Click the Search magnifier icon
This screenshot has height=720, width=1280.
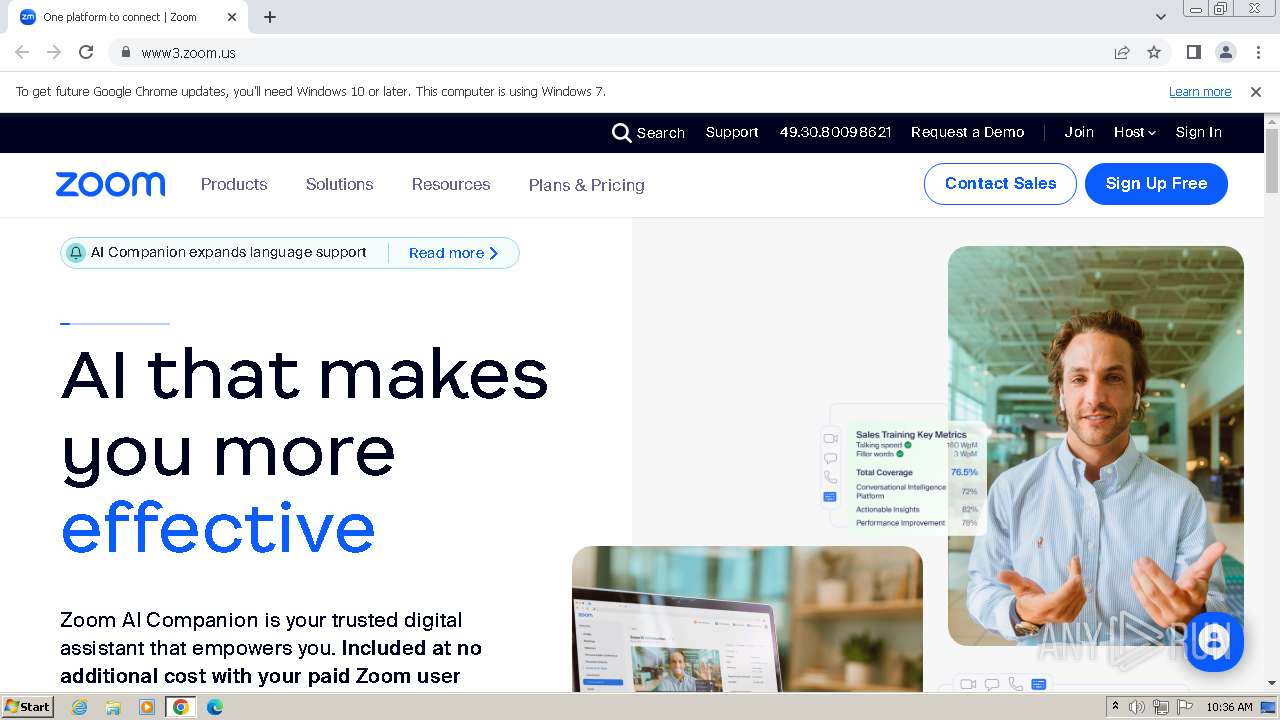pos(621,133)
